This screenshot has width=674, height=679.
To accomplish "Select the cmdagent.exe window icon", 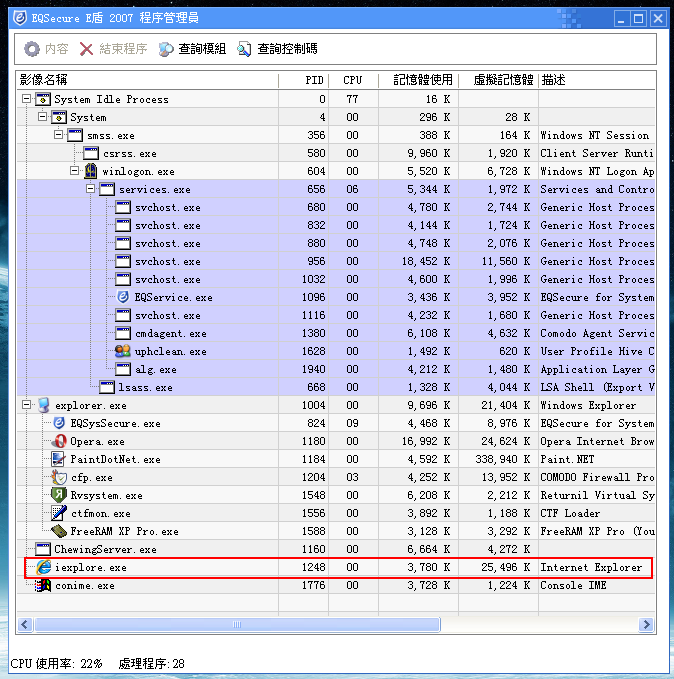I will (123, 333).
